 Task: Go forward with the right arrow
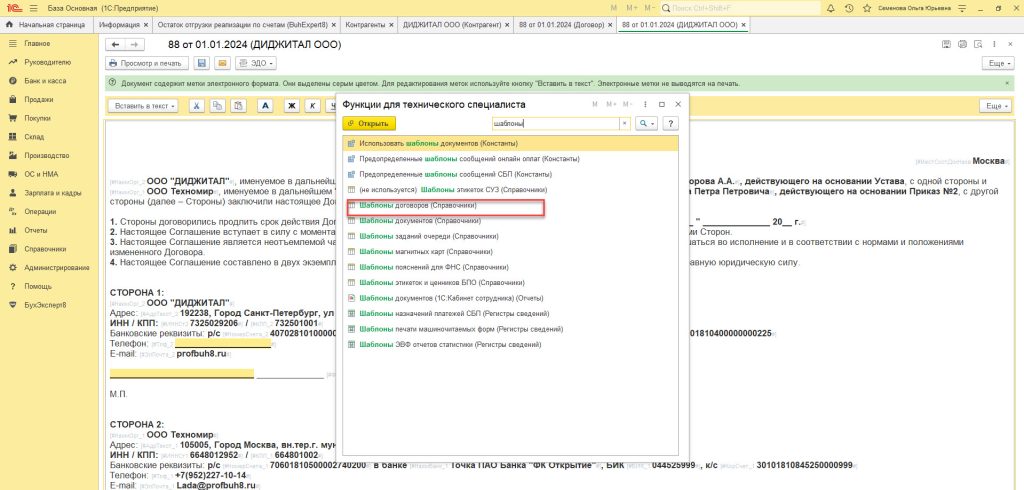133,44
